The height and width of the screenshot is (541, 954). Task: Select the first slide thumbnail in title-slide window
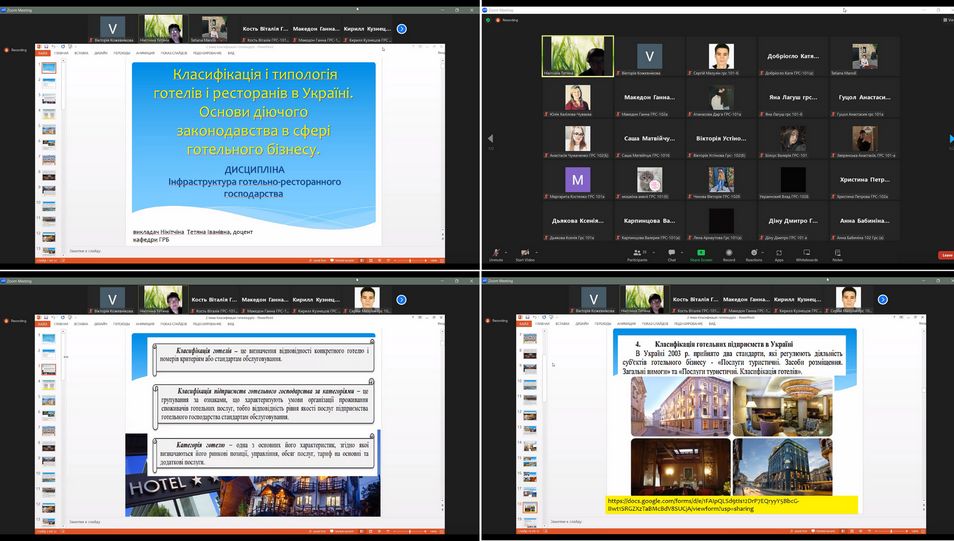coord(49,68)
